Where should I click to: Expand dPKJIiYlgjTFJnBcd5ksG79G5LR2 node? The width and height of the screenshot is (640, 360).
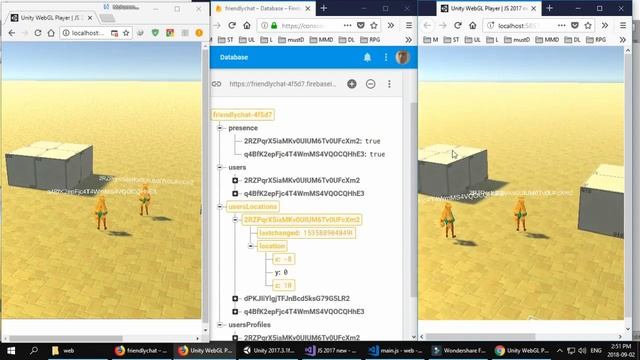point(235,298)
